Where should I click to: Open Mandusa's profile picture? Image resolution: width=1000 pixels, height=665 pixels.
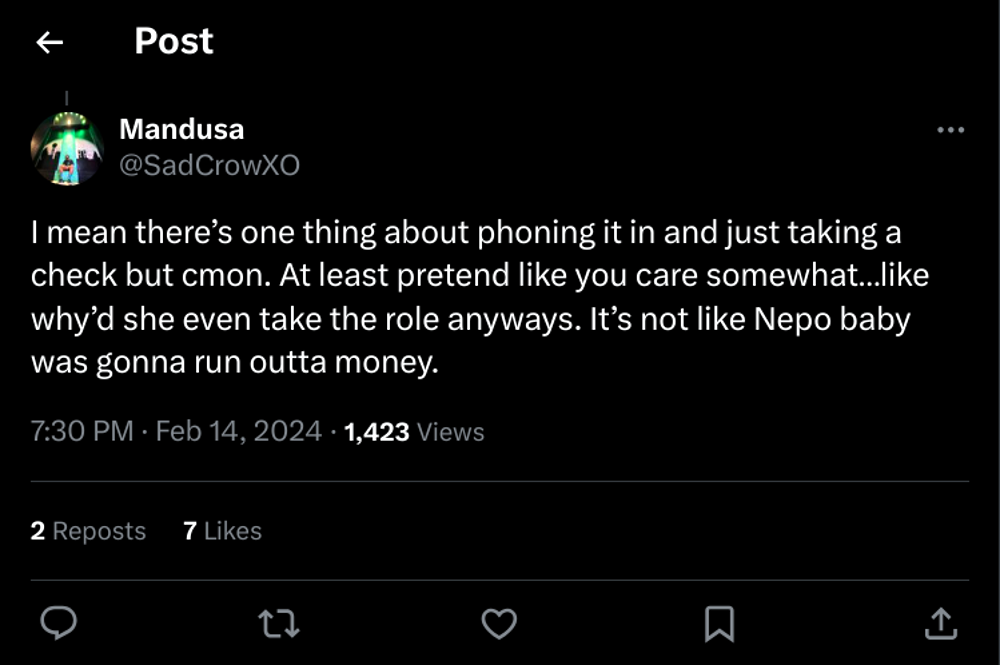coord(67,148)
